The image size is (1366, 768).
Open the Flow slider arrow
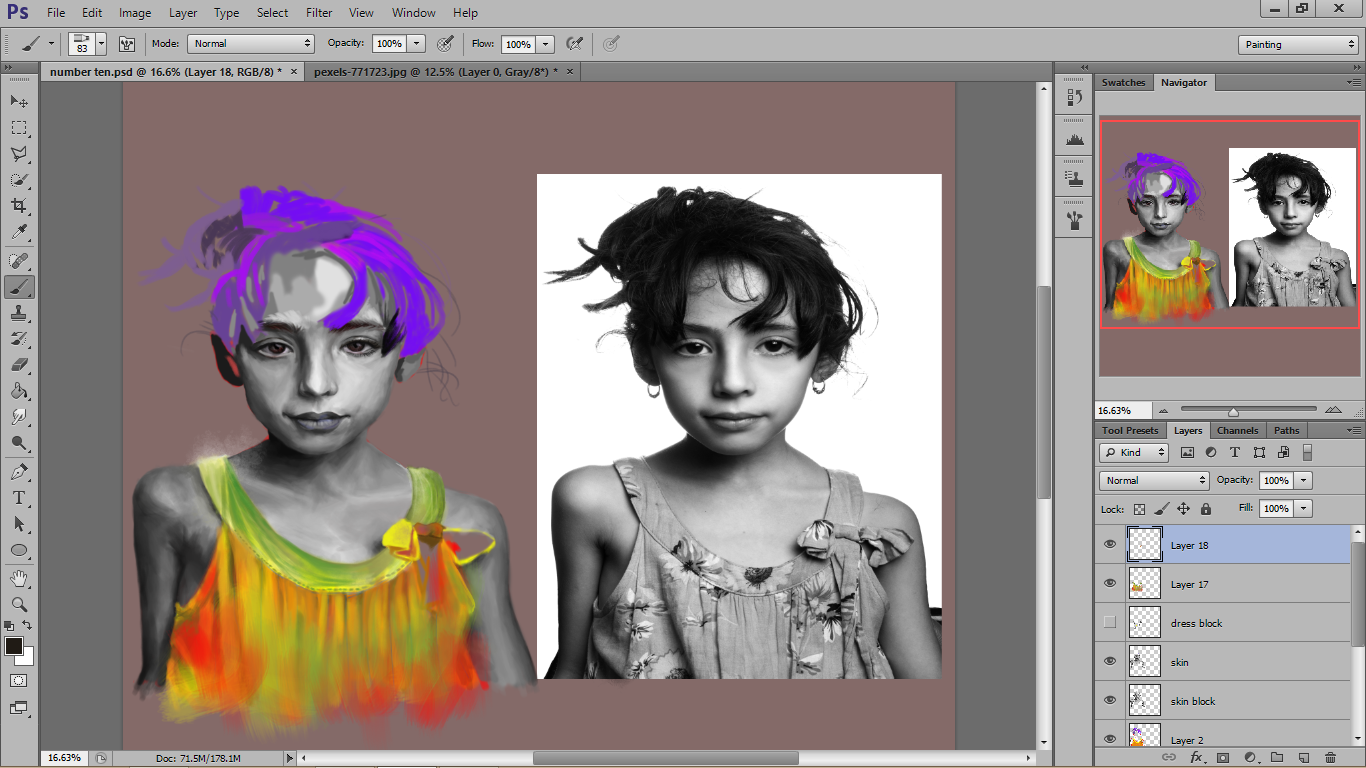coord(545,44)
